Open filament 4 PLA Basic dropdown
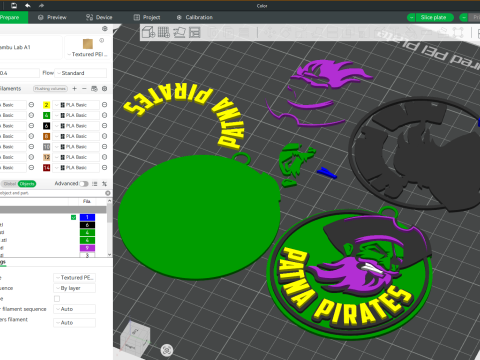This screenshot has height=360, width=480. click(76, 115)
